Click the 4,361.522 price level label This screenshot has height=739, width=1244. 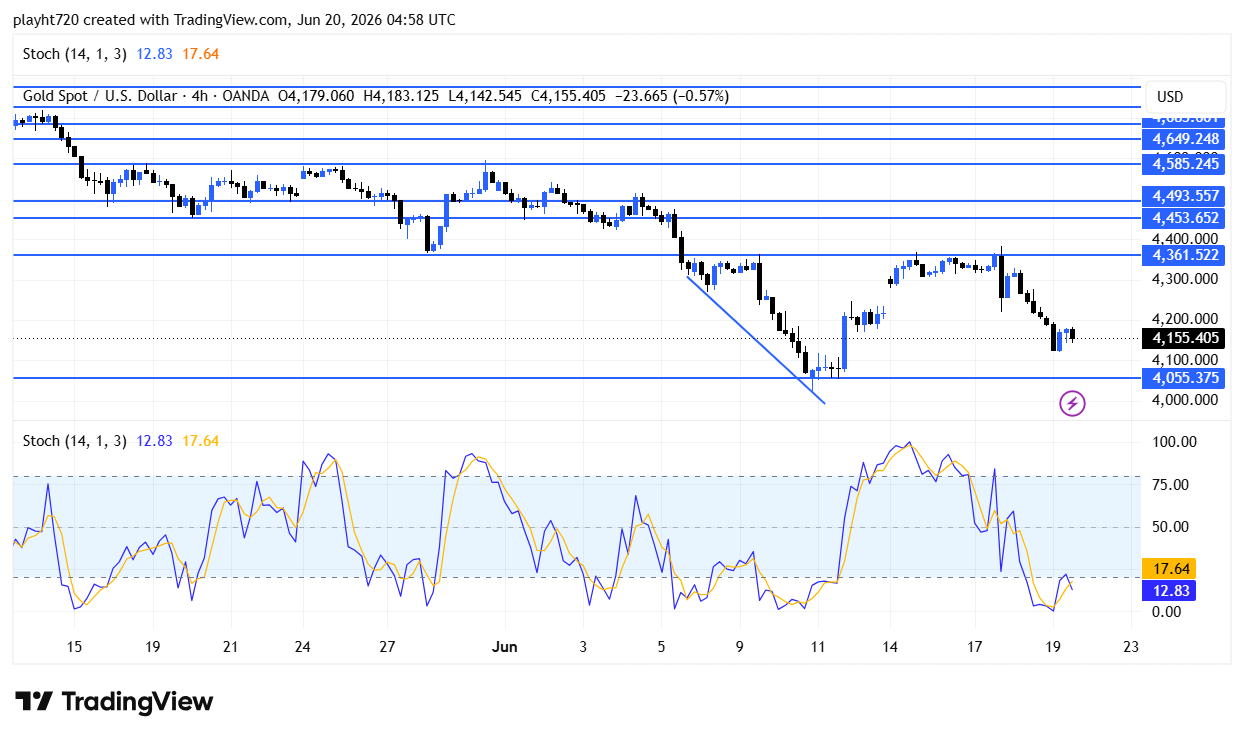pos(1186,255)
